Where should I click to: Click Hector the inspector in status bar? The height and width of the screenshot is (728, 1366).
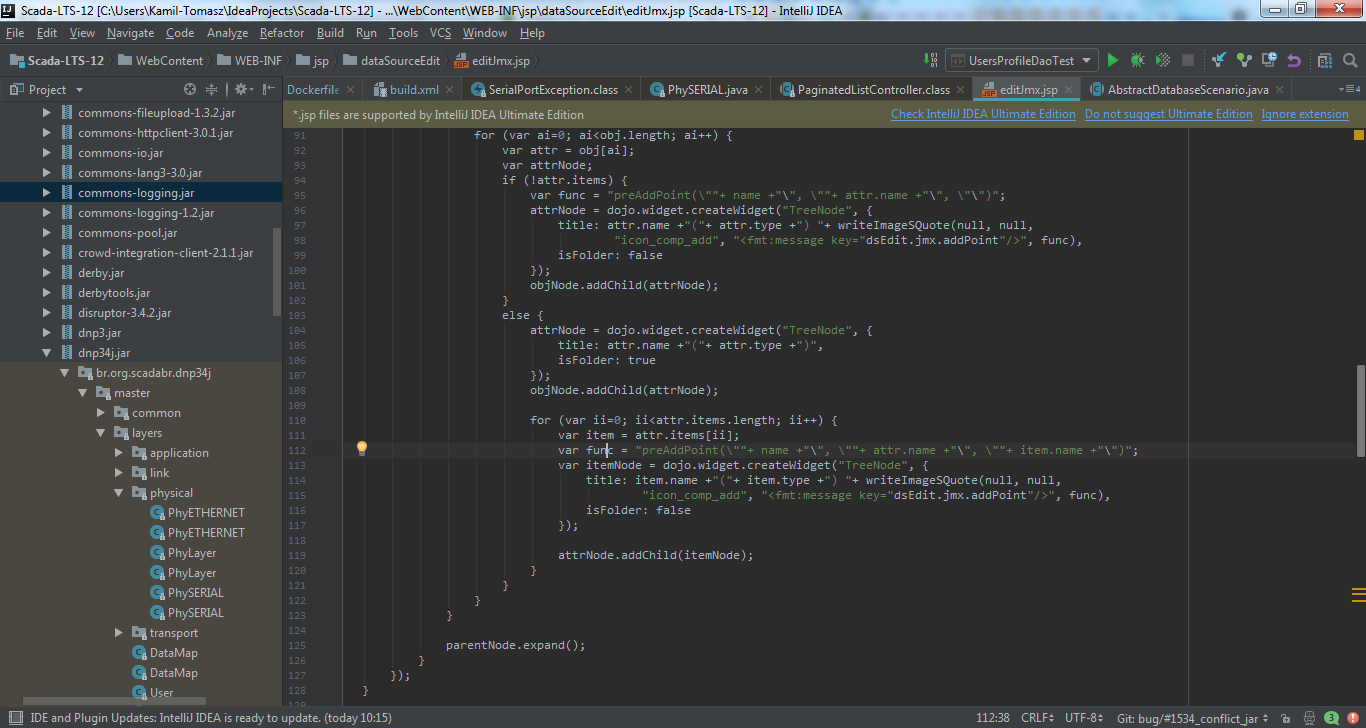point(1309,718)
